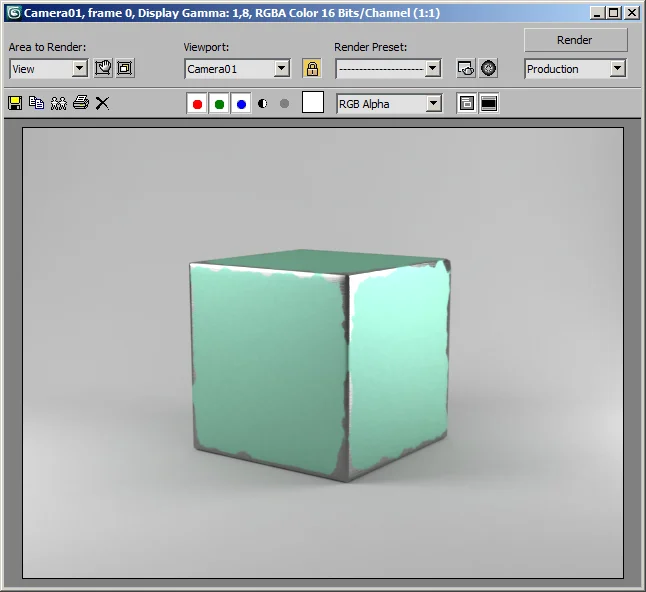Toggle the Lock to Viewport padlock
This screenshot has width=646, height=592.
312,68
